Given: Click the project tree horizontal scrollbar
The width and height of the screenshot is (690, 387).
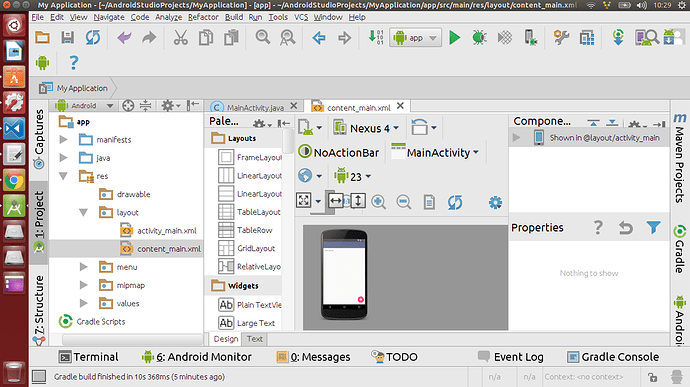Looking at the screenshot, I should click(x=132, y=339).
